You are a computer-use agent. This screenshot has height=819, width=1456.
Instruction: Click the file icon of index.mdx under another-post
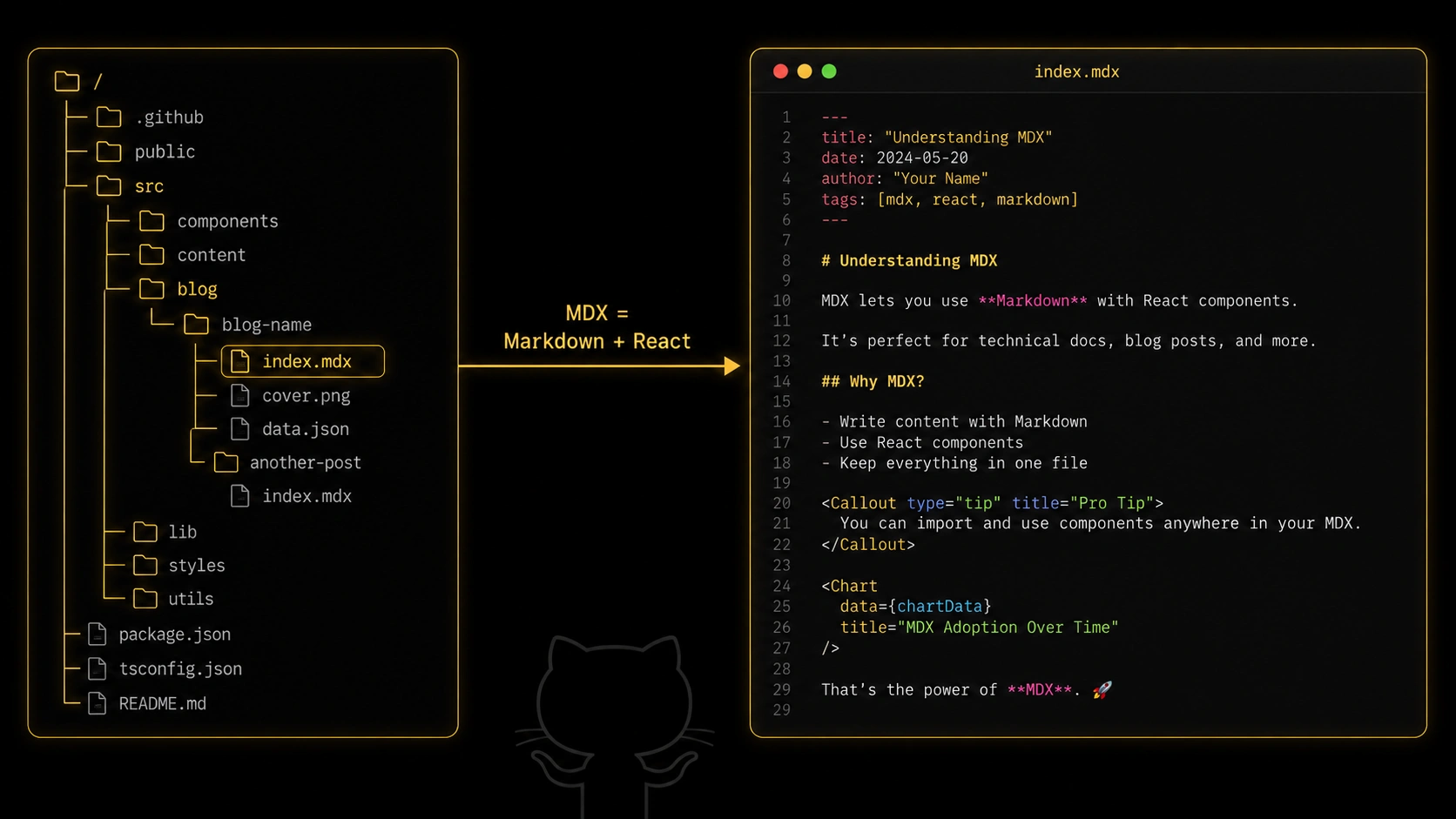pos(239,496)
